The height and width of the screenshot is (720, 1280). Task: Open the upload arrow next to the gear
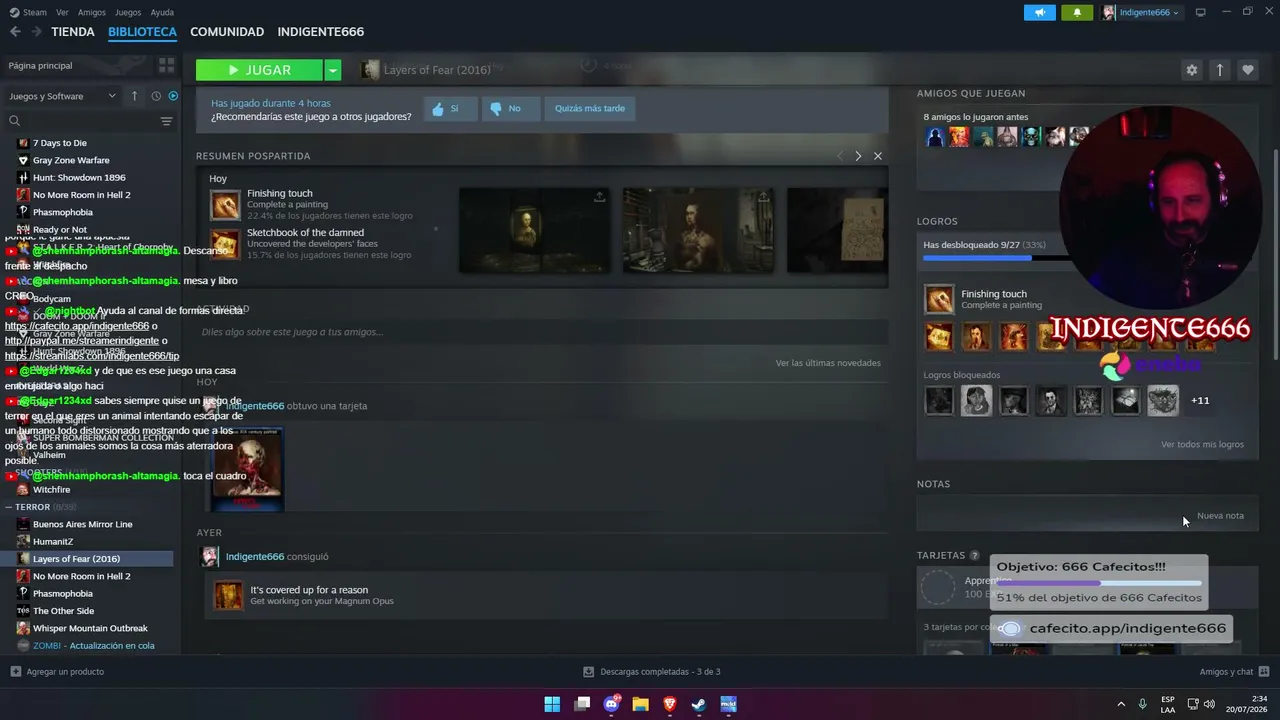(x=1219, y=70)
